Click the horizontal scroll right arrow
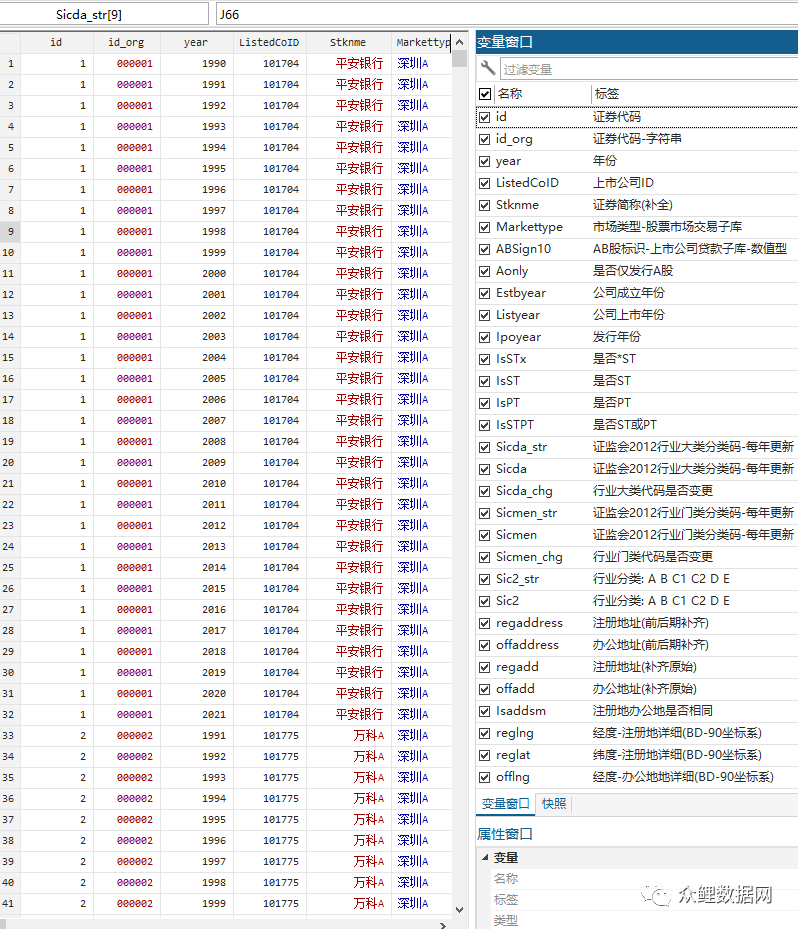The image size is (798, 929). (x=443, y=924)
